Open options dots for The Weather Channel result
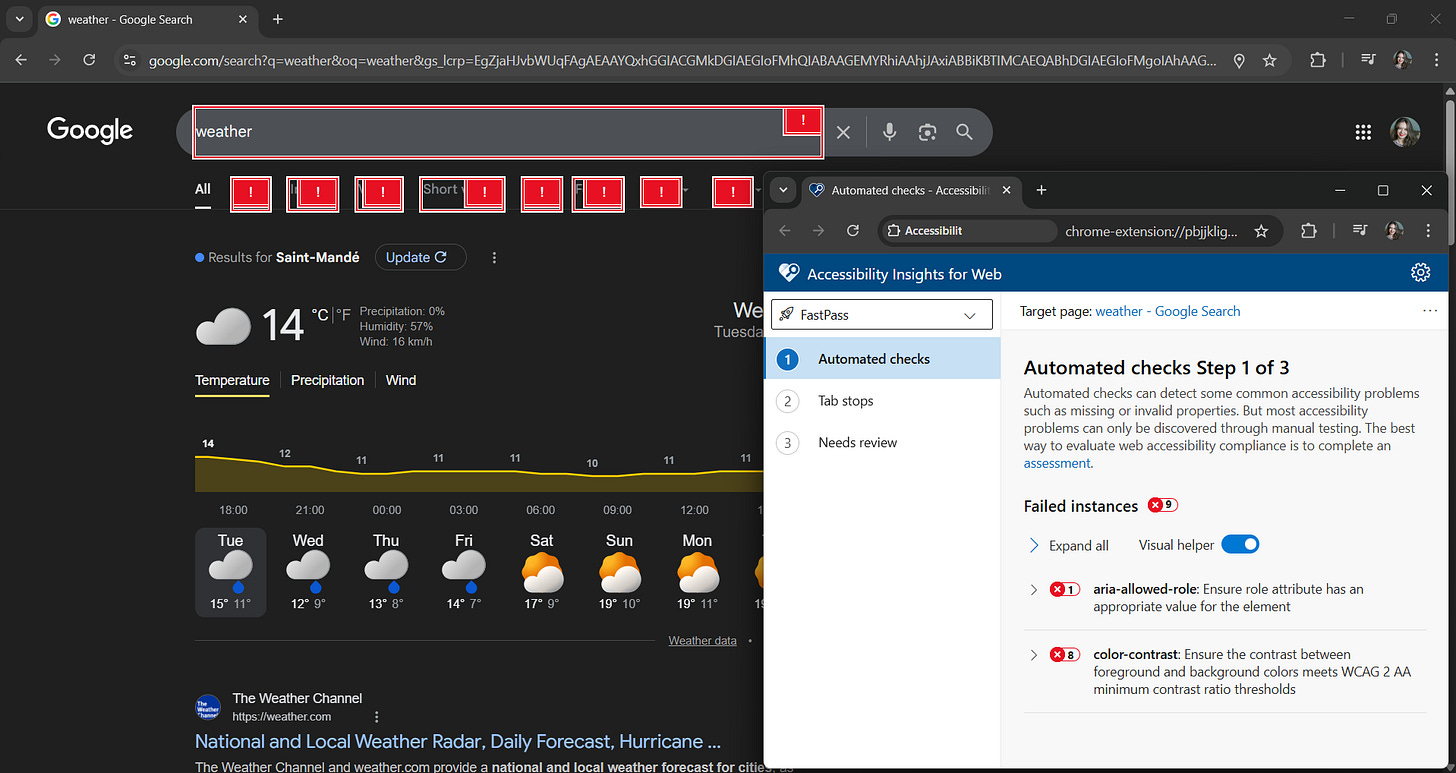The image size is (1456, 773). tap(377, 717)
